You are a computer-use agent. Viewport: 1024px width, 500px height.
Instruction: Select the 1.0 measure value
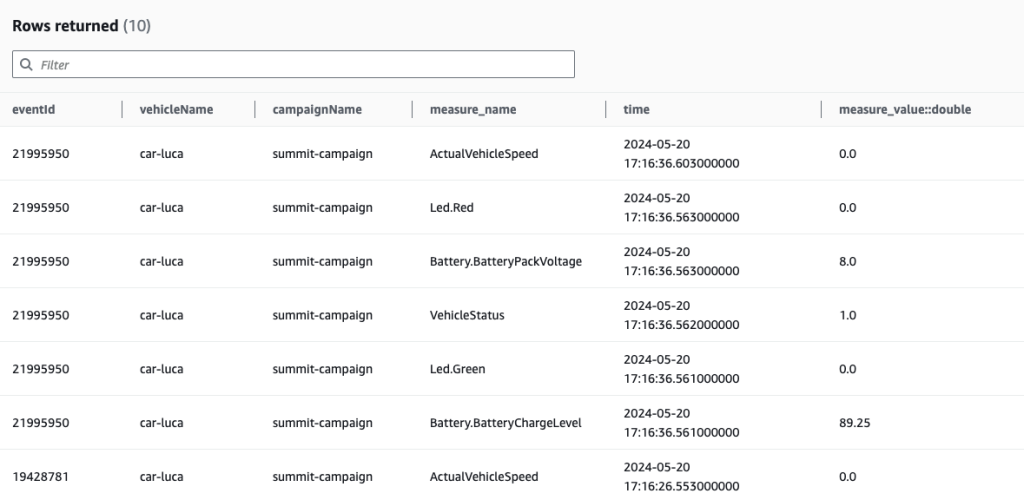847,315
